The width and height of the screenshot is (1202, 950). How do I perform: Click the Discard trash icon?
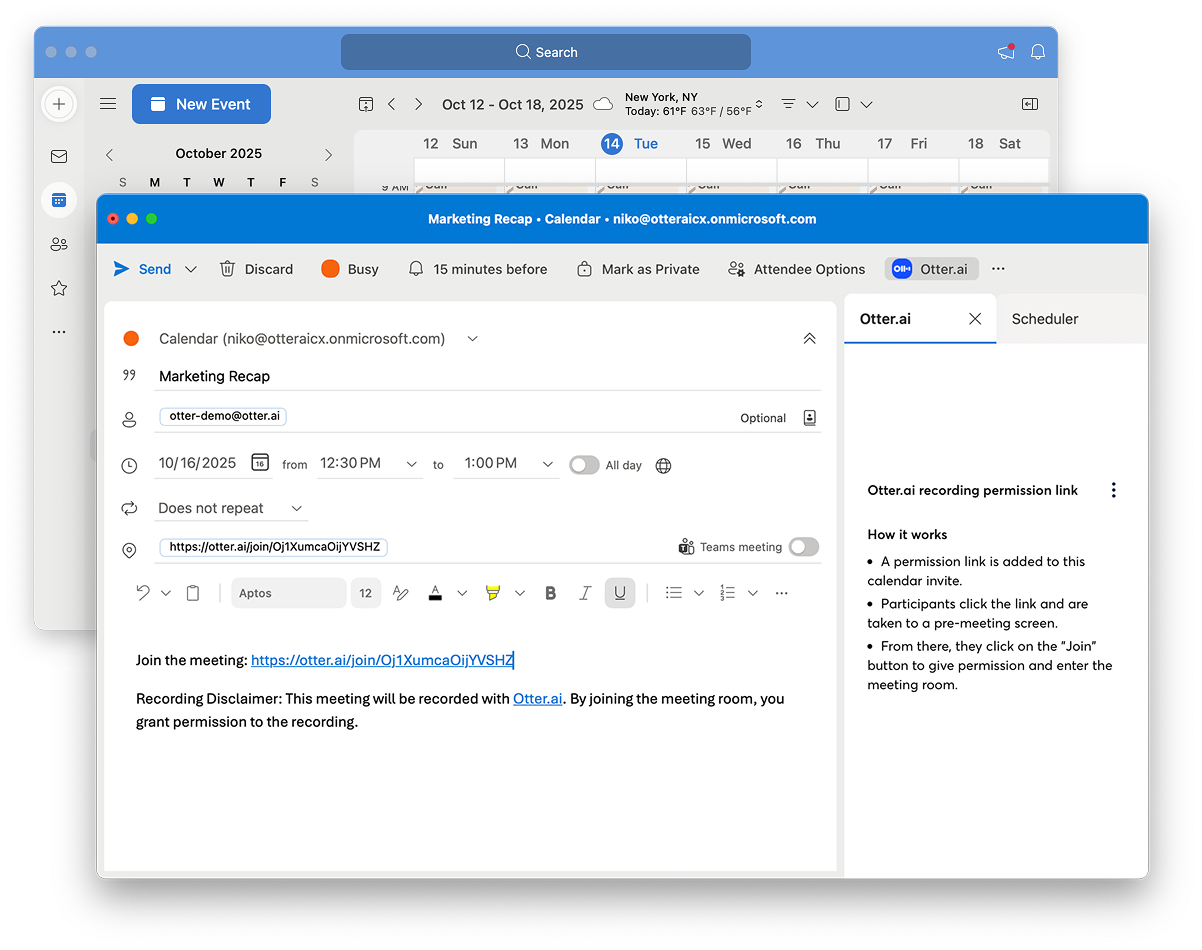point(228,269)
